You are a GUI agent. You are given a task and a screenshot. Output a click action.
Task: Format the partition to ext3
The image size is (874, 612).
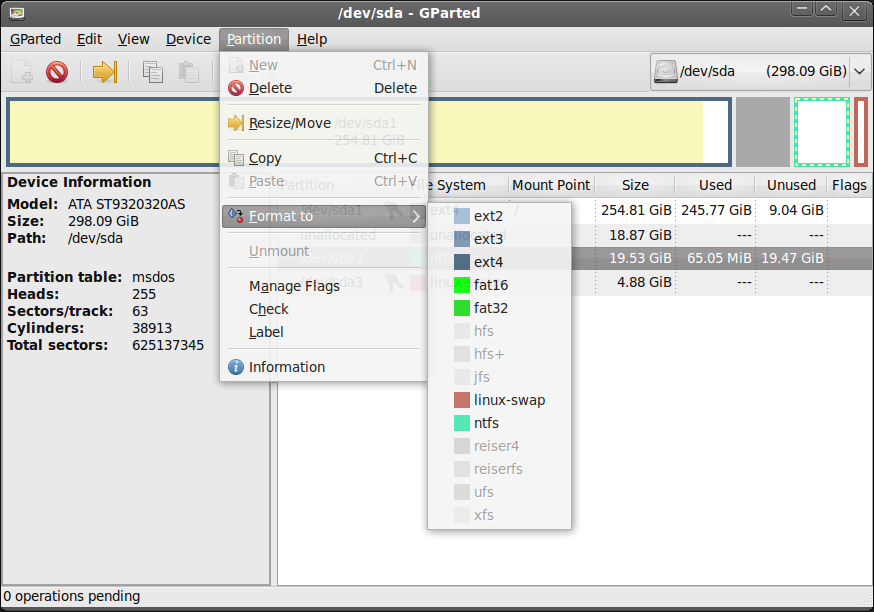(499, 239)
